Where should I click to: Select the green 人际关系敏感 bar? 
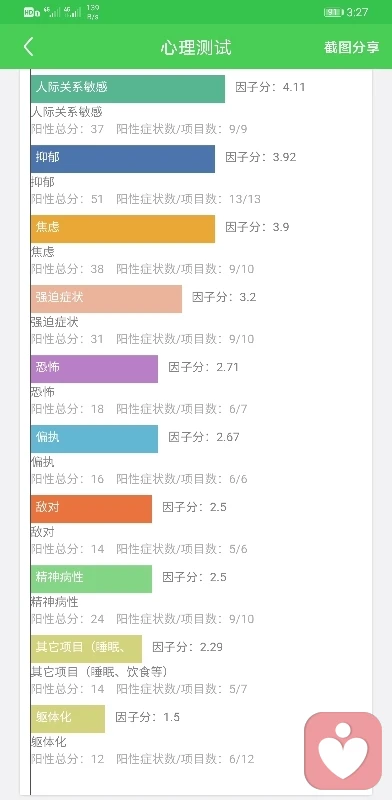128,88
